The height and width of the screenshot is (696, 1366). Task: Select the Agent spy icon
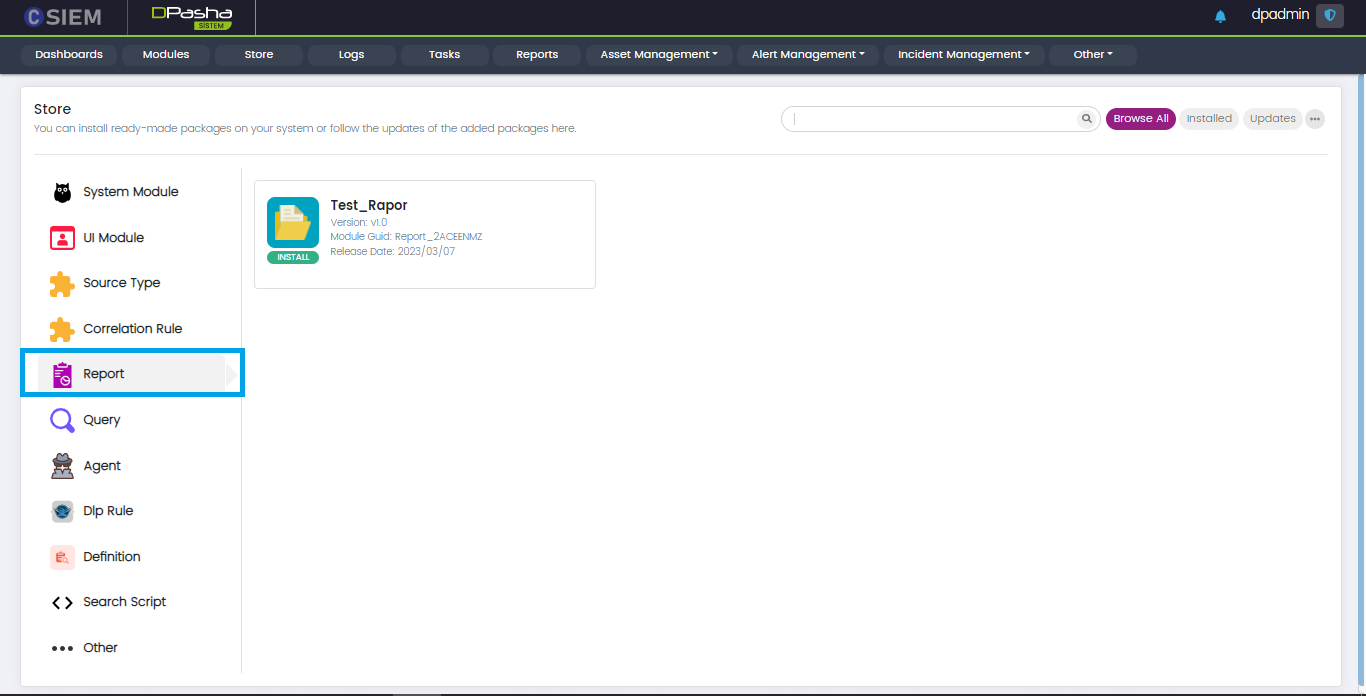pyautogui.click(x=62, y=466)
